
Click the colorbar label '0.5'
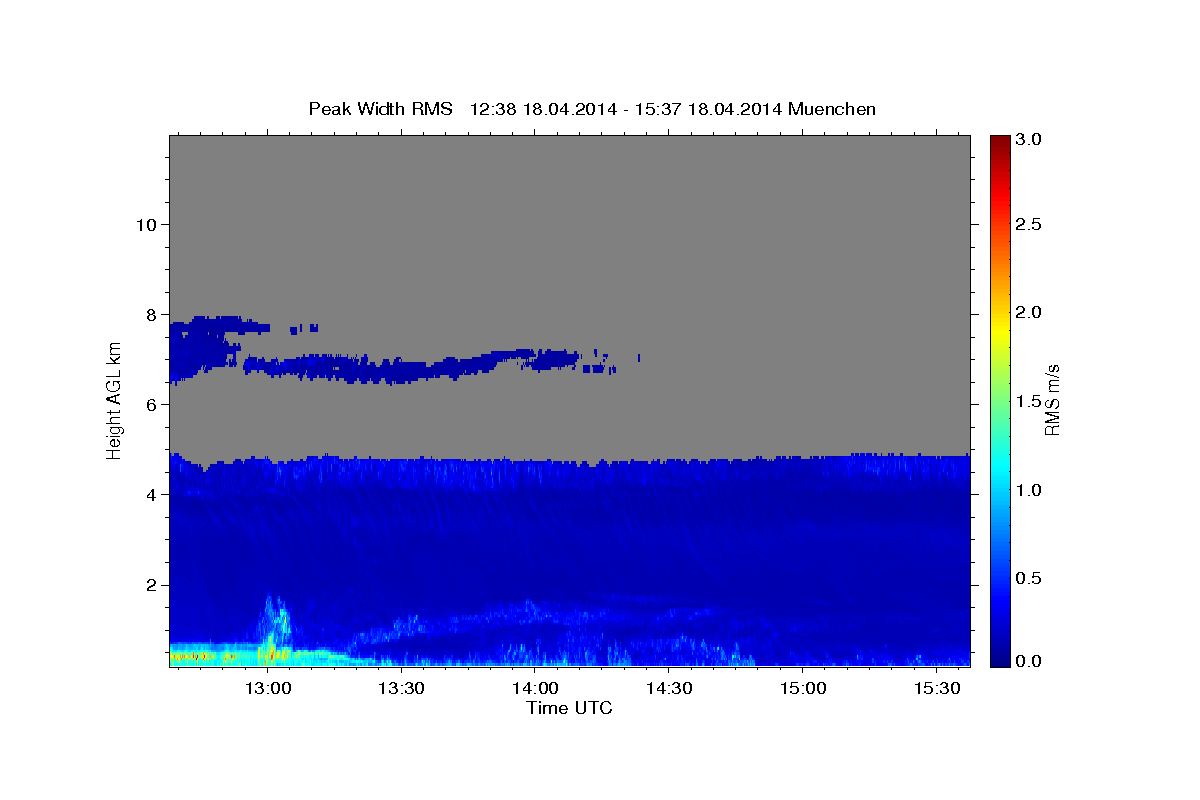(x=1029, y=578)
